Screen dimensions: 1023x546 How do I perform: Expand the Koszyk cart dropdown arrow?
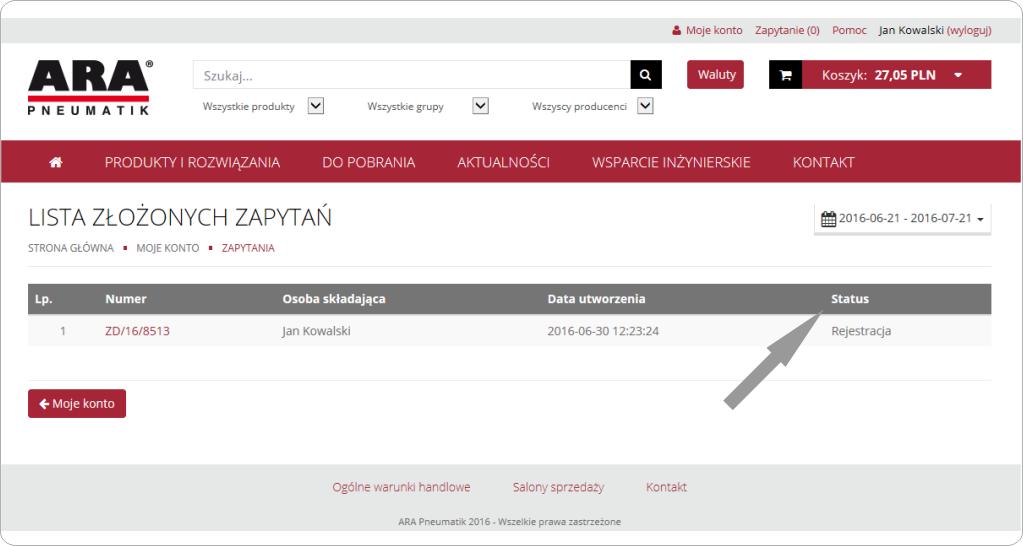(x=958, y=75)
